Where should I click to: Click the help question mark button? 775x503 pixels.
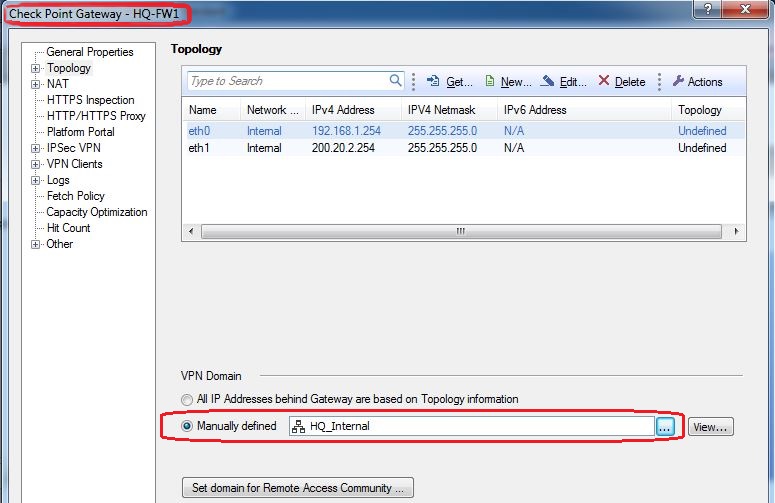[x=707, y=8]
